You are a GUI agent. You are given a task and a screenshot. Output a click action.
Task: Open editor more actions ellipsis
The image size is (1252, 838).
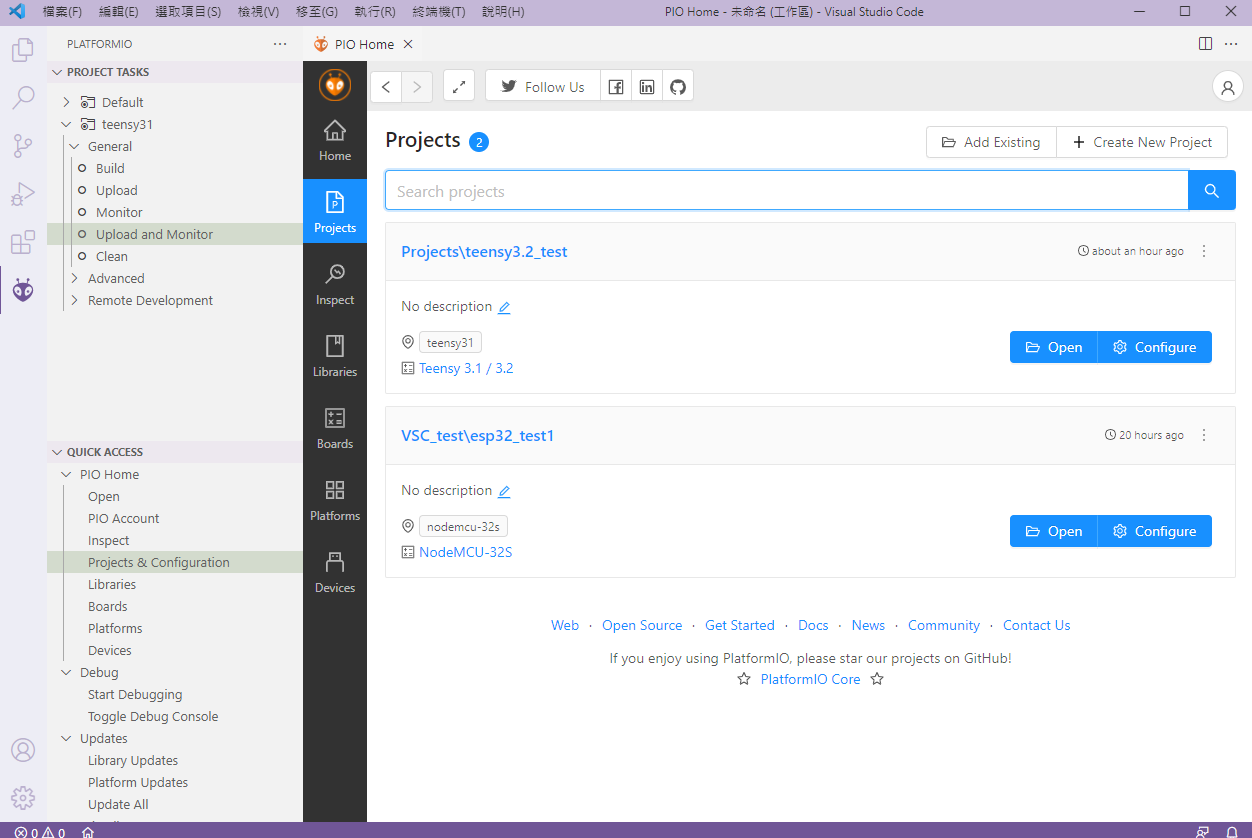[1230, 44]
